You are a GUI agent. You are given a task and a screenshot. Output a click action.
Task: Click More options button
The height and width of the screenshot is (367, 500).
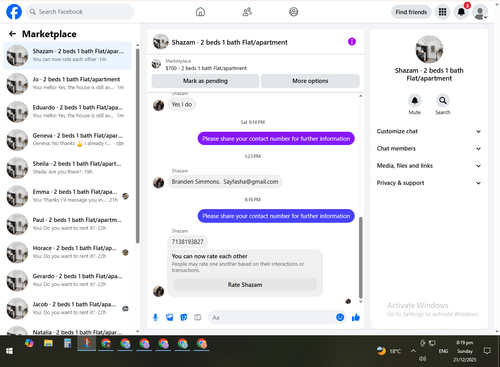pyautogui.click(x=310, y=81)
